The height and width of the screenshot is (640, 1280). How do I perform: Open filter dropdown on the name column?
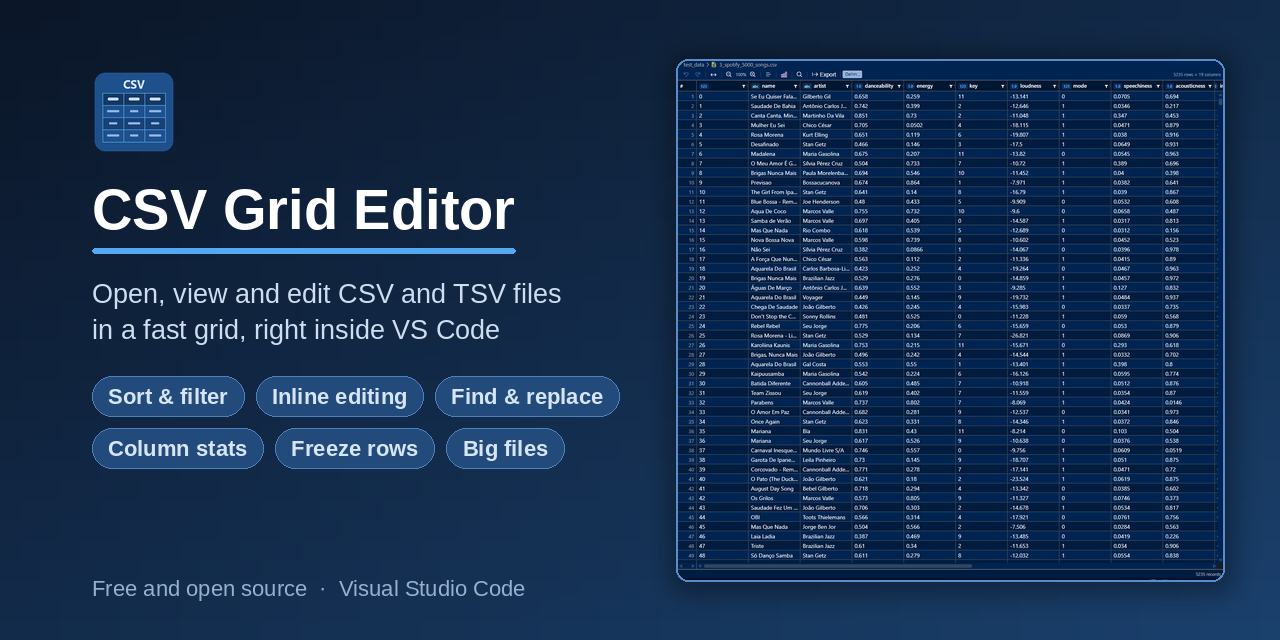[x=795, y=86]
